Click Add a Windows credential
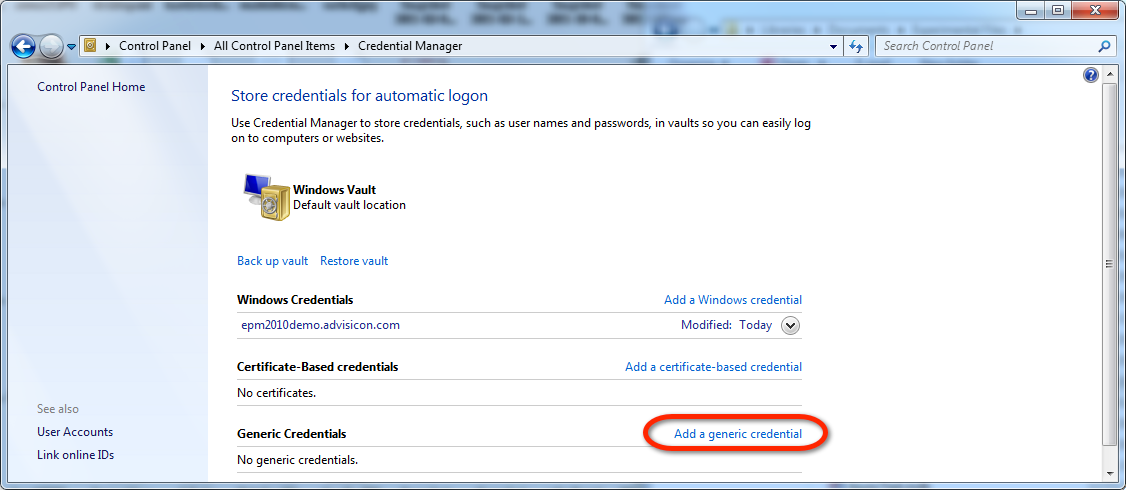 [733, 300]
